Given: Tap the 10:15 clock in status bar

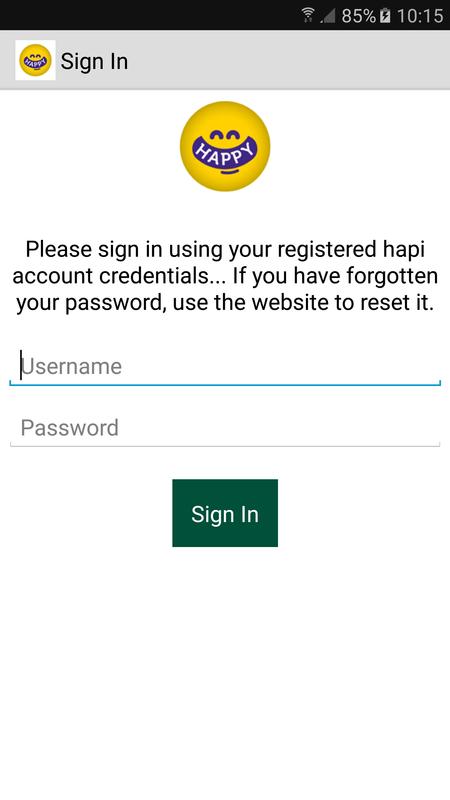Looking at the screenshot, I should [420, 16].
